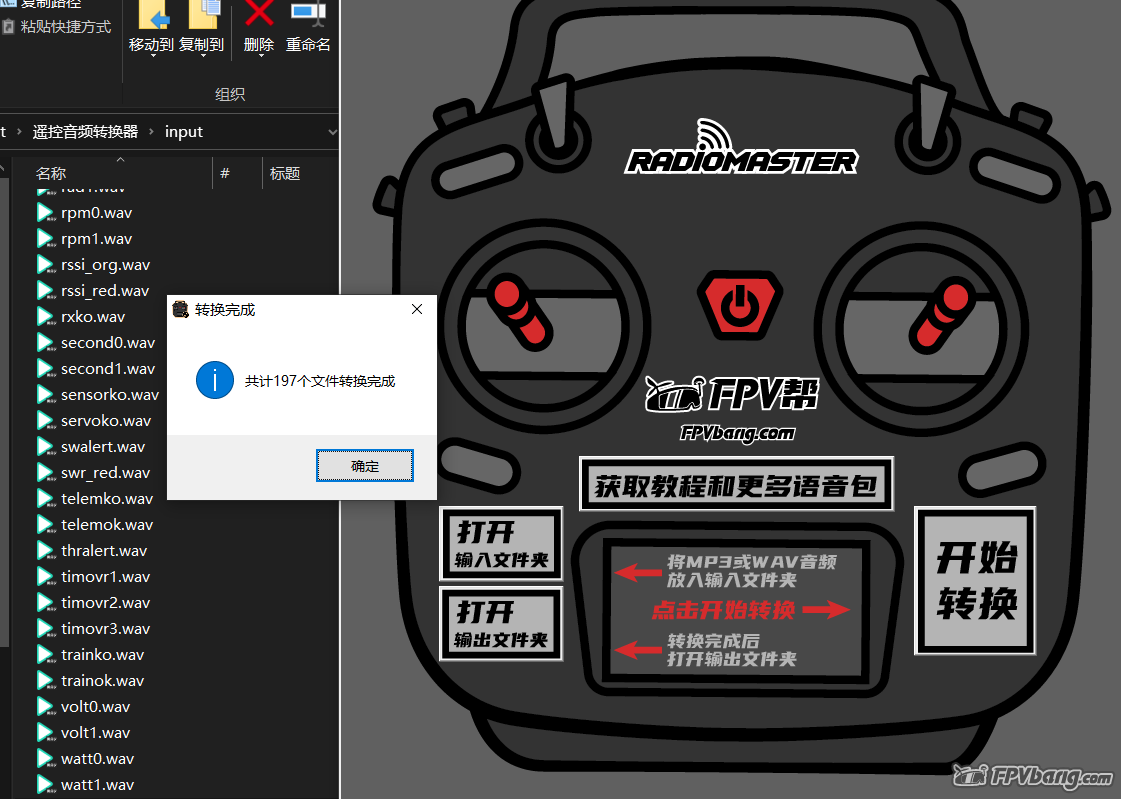
Task: Select the file name timovr3.wav
Action: click(x=105, y=628)
